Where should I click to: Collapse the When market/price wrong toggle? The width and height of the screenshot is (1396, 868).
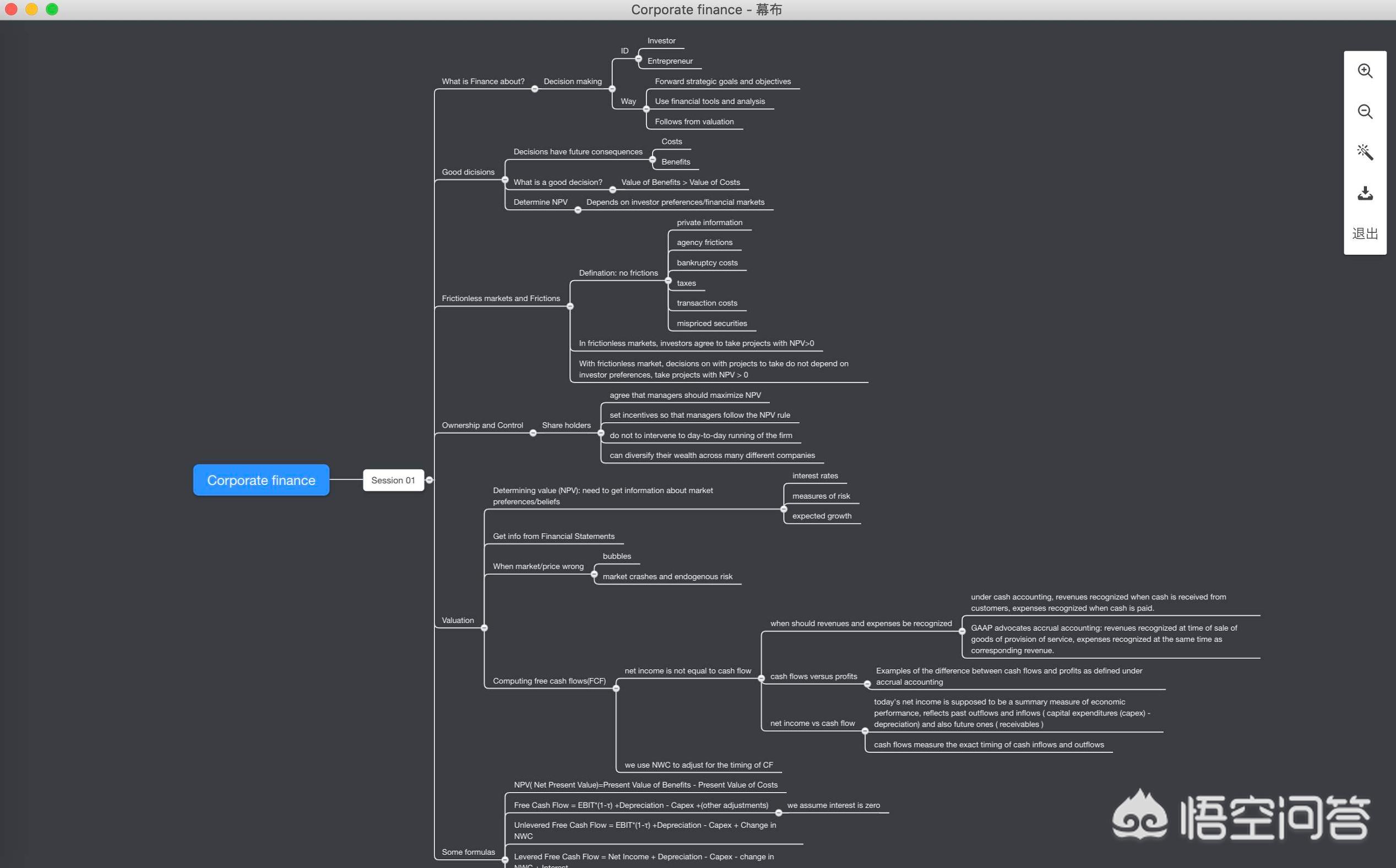click(x=594, y=574)
